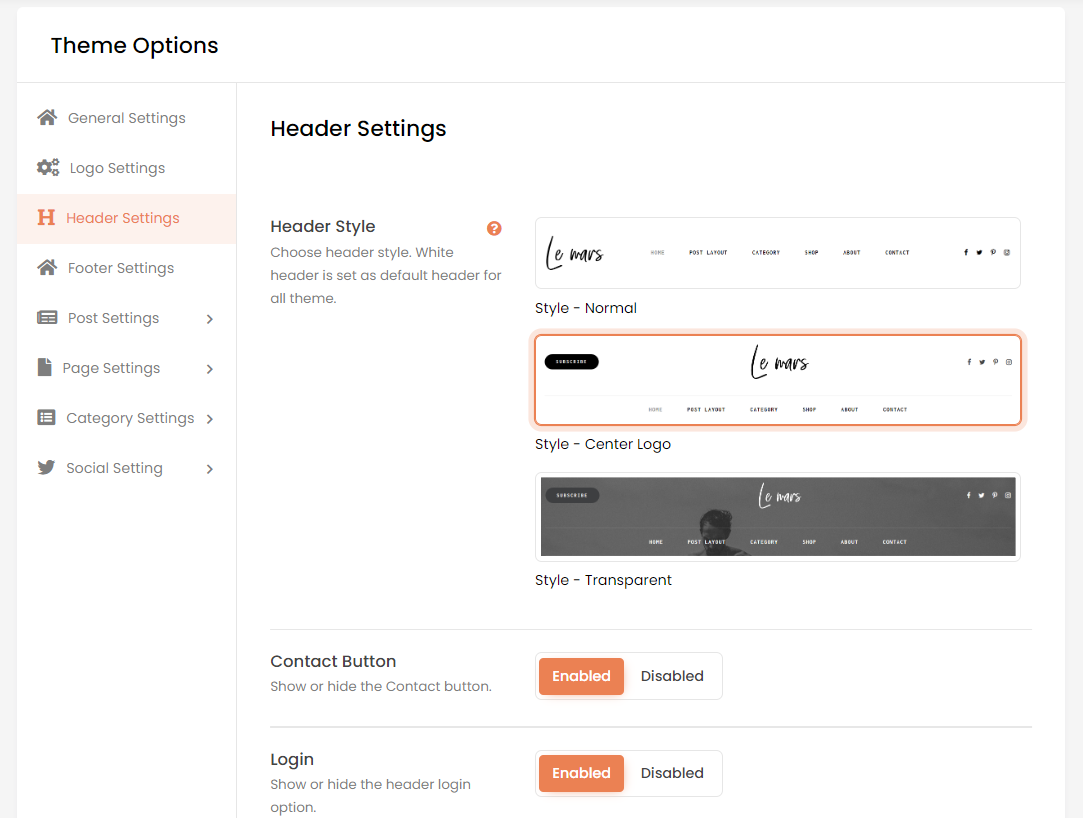Select the Style - Center Logo header preview
Viewport: 1083px width, 818px height.
(x=777, y=381)
